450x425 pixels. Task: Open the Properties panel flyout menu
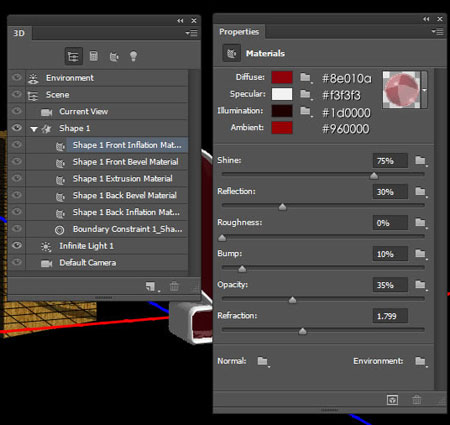(437, 32)
